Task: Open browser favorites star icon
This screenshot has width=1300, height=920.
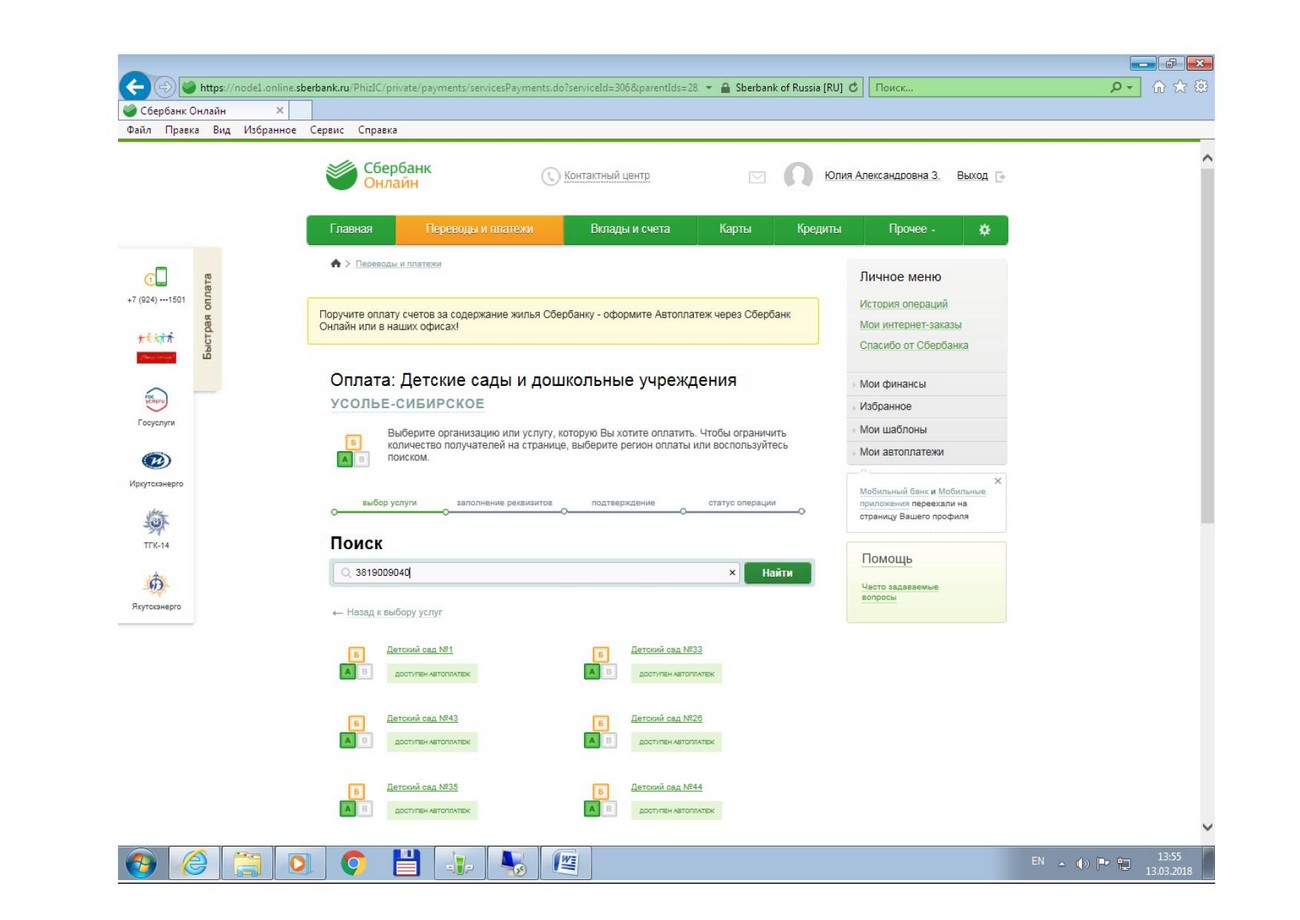Action: click(1182, 87)
